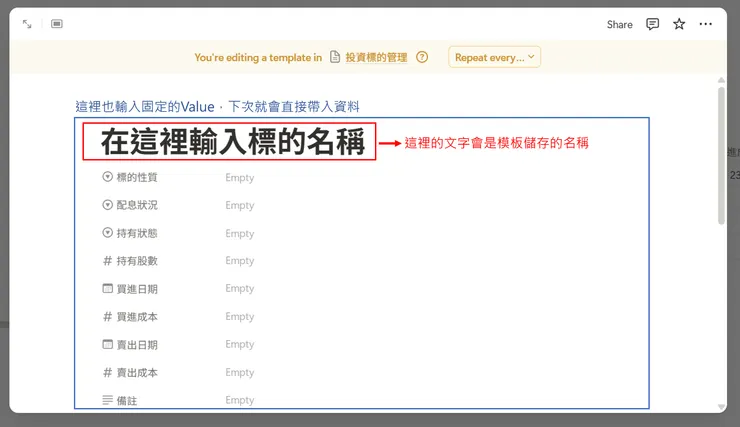Open Share menu

[619, 25]
